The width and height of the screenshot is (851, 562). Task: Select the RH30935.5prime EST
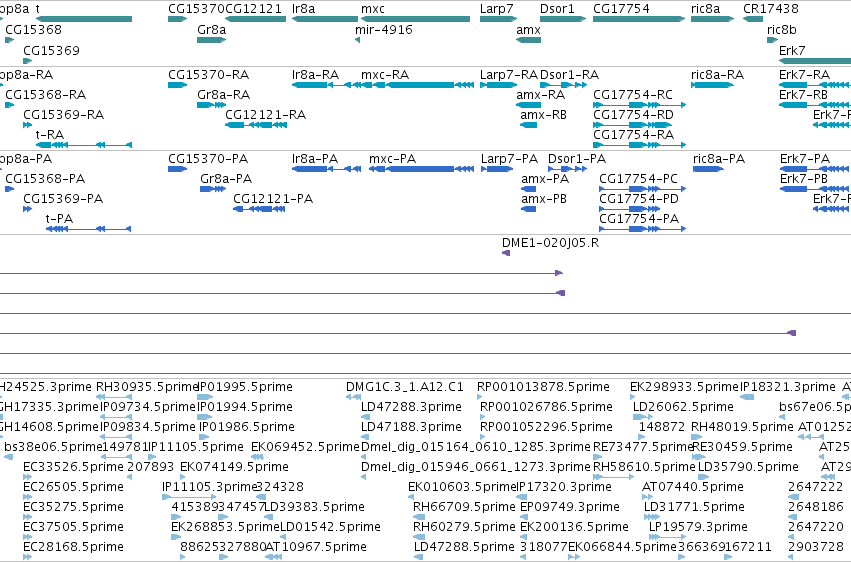pos(115,397)
